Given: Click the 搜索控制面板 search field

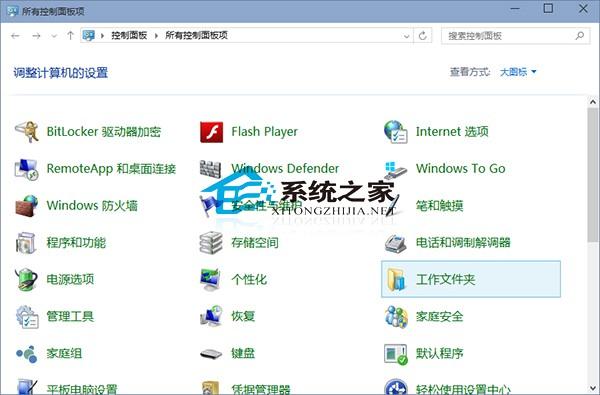Looking at the screenshot, I should coord(515,36).
